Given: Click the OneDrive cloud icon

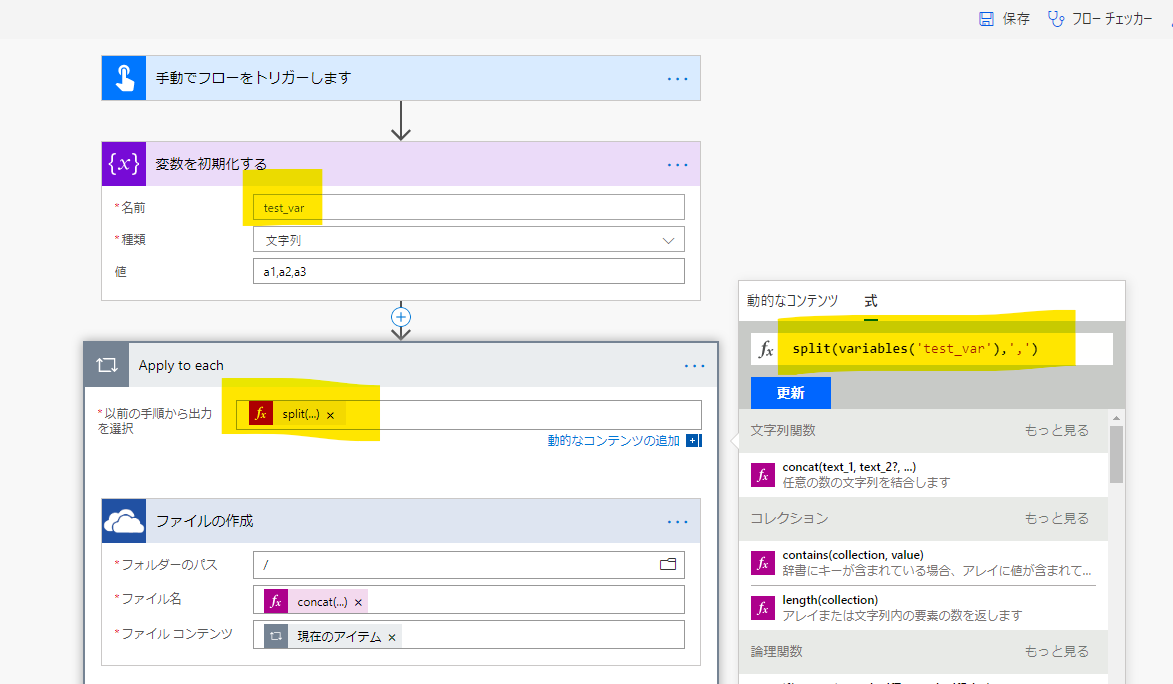Looking at the screenshot, I should pyautogui.click(x=124, y=521).
